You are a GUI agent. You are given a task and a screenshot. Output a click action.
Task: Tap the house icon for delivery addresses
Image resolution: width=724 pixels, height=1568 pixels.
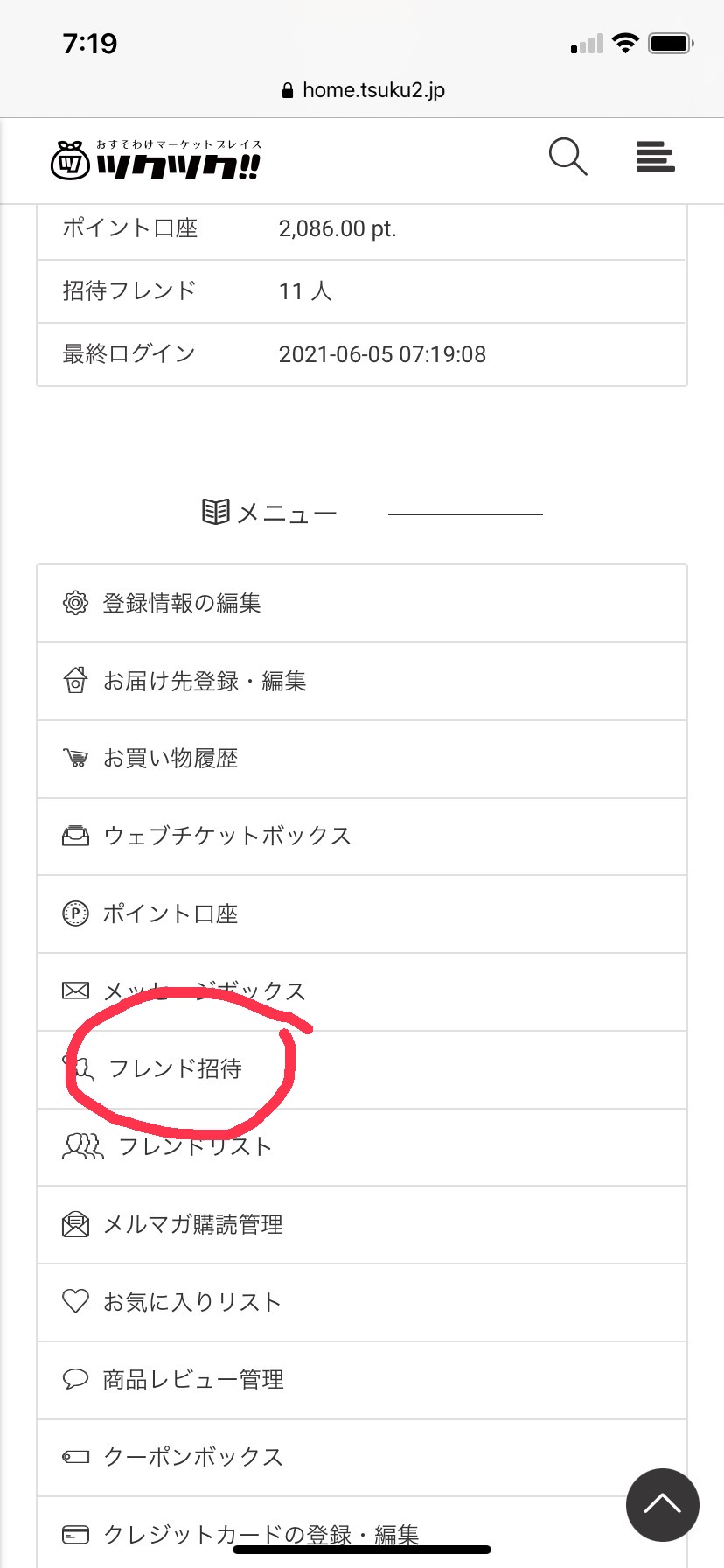click(76, 681)
